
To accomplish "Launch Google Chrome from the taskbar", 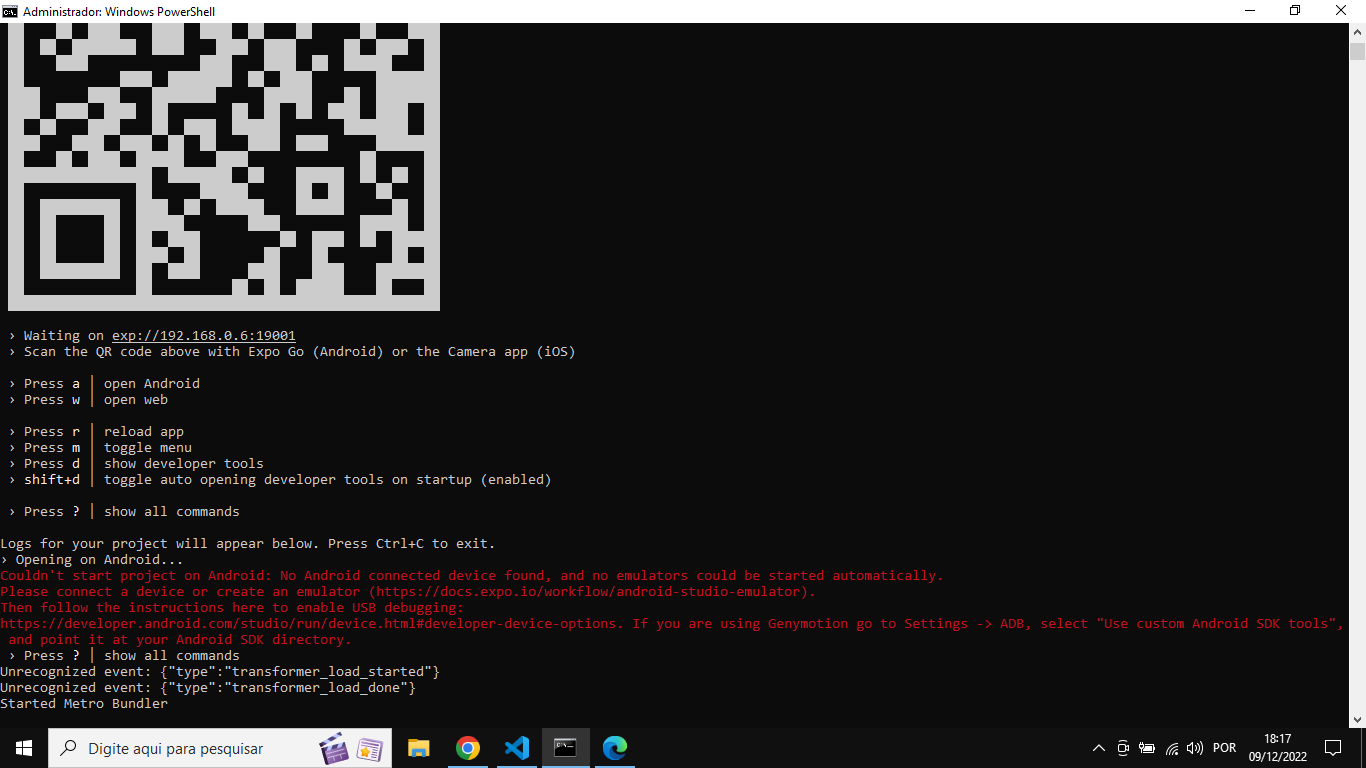I will tap(467, 748).
